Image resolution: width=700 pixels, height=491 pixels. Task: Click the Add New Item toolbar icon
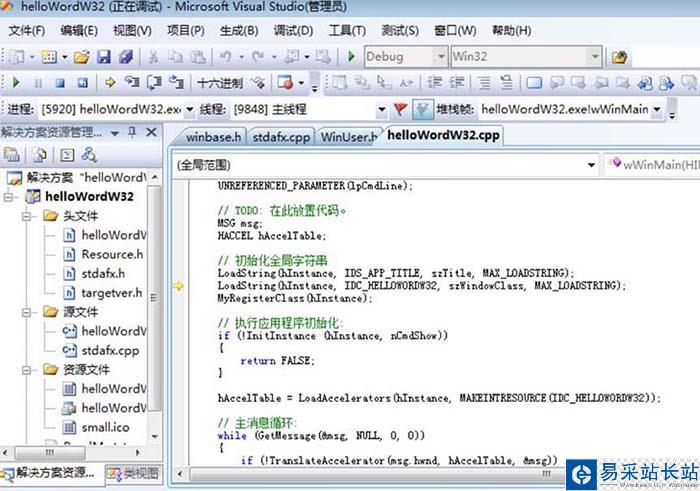tap(49, 57)
